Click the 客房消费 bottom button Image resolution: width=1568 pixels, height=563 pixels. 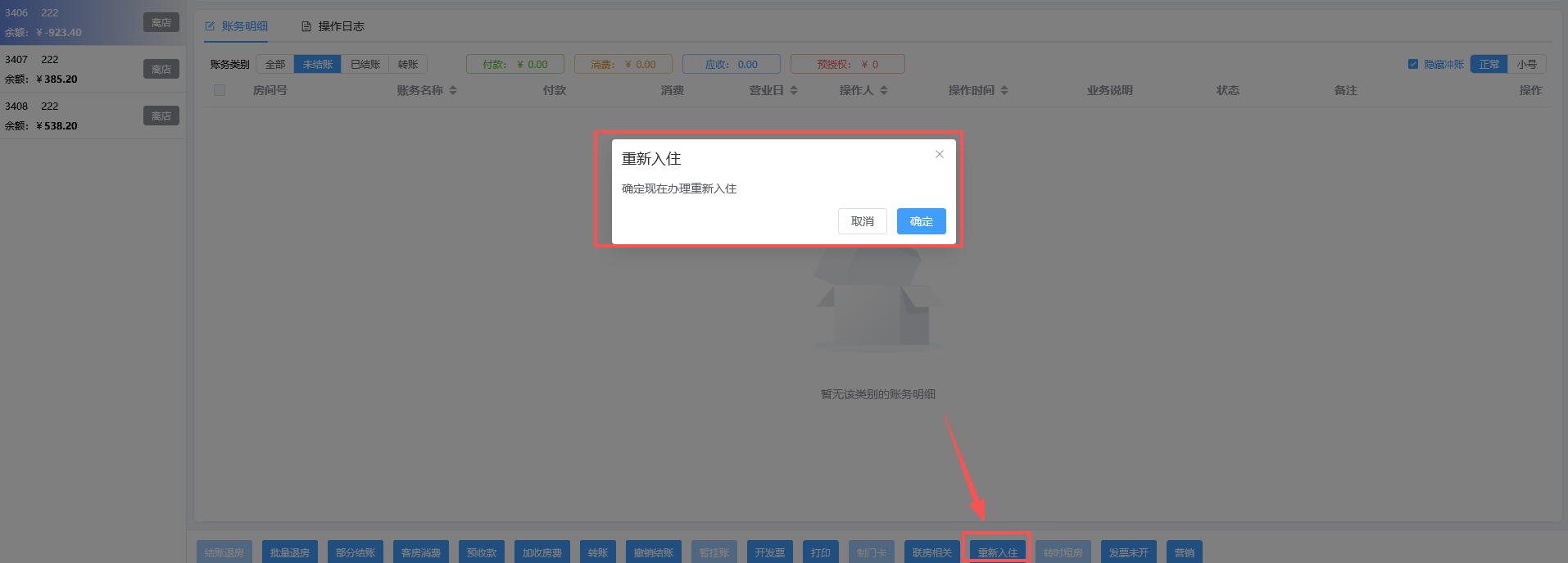click(421, 552)
